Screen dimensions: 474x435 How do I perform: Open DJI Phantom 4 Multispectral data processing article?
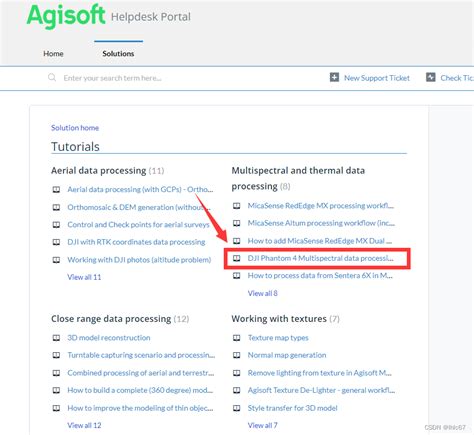pyautogui.click(x=320, y=258)
